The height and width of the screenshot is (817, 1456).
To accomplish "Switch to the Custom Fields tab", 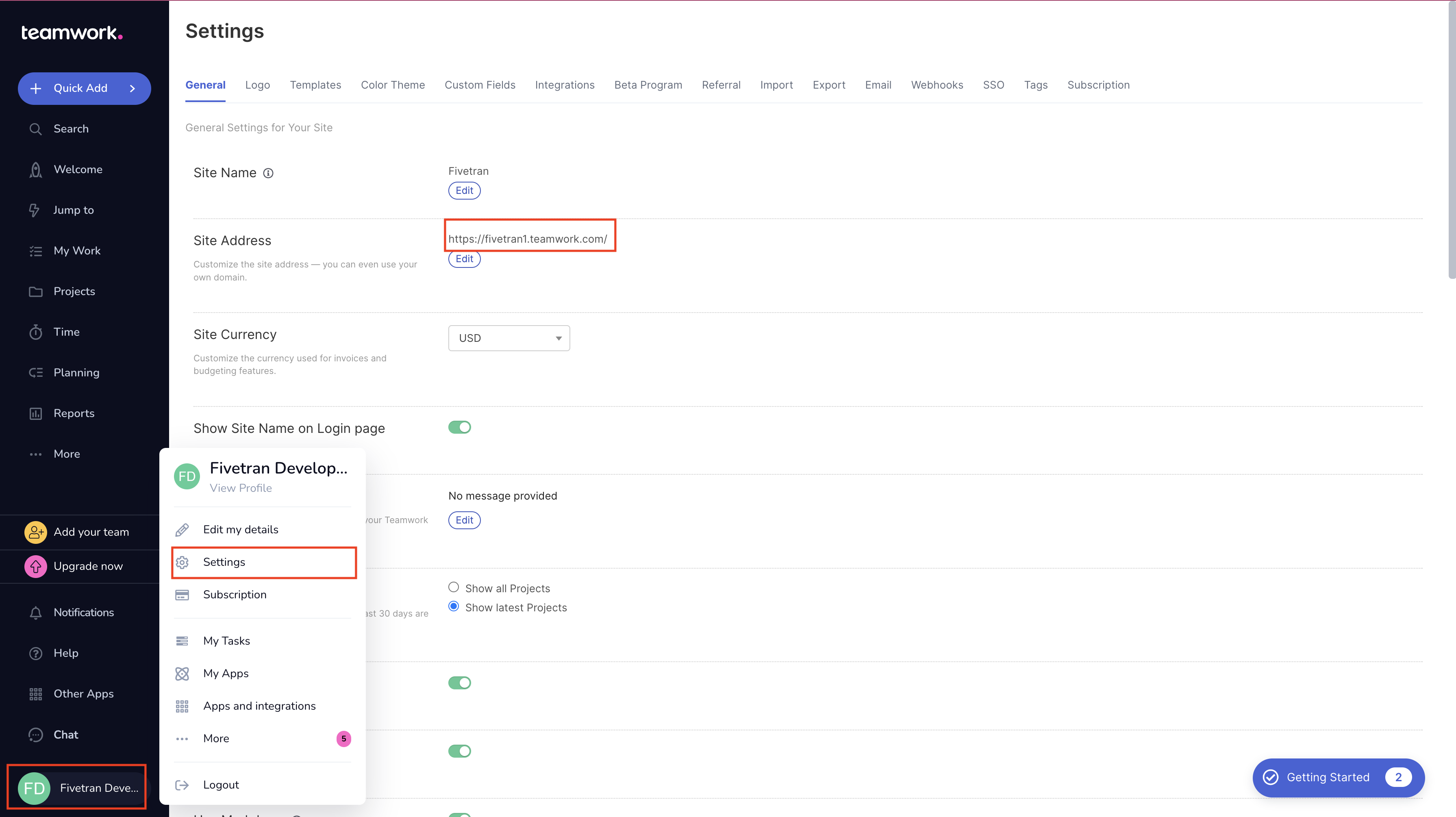I will pyautogui.click(x=480, y=85).
